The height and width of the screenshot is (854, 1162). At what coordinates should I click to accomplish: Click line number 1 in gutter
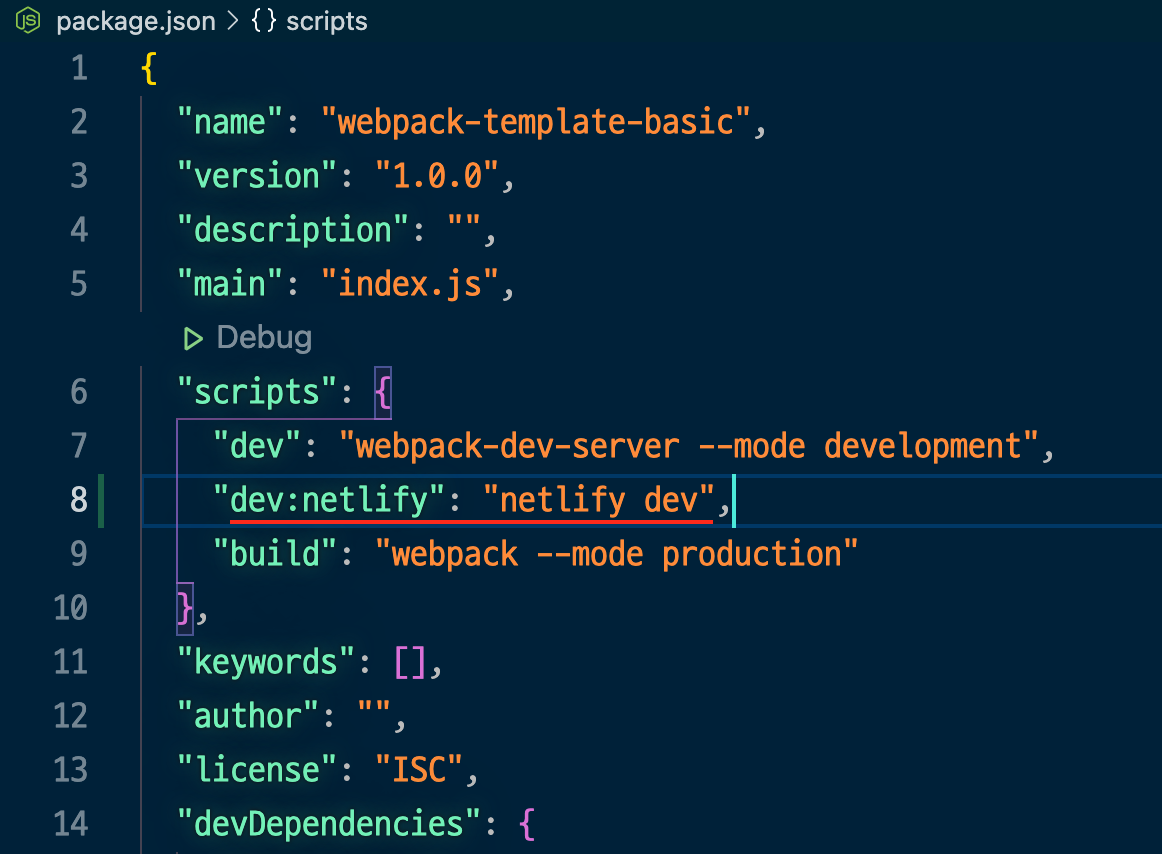point(80,69)
